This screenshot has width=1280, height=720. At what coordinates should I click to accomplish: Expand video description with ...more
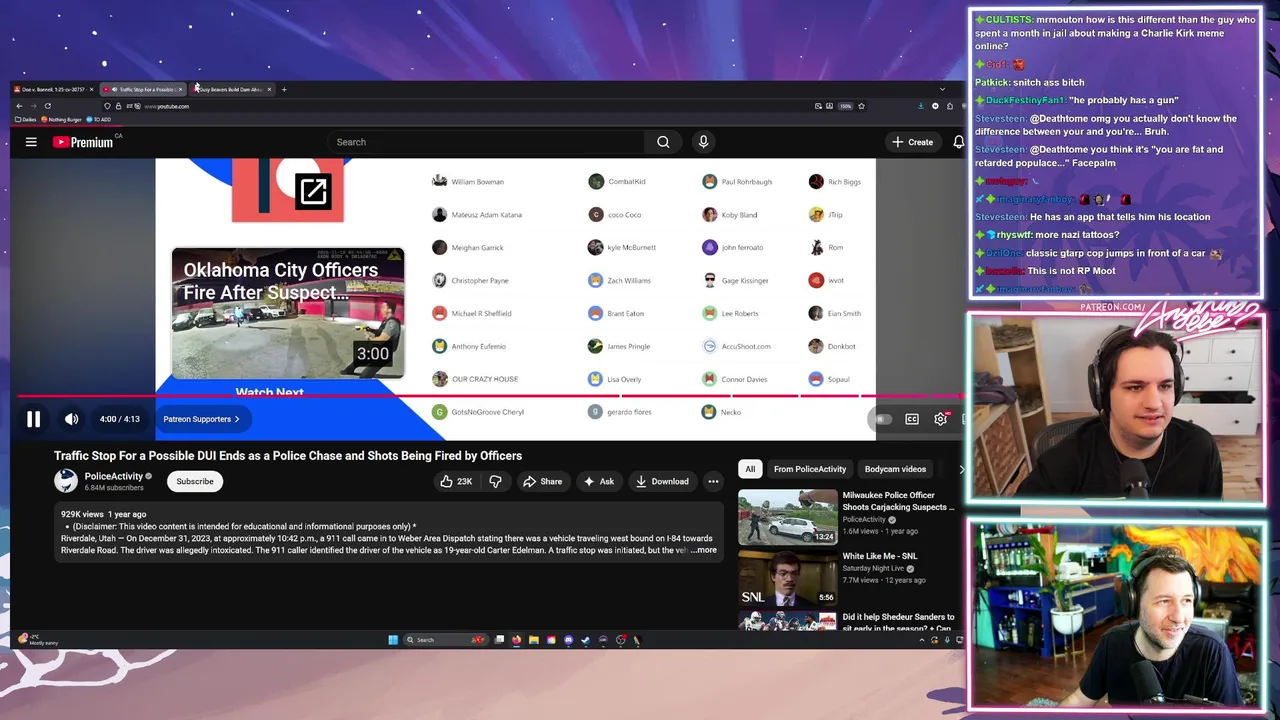coord(704,550)
